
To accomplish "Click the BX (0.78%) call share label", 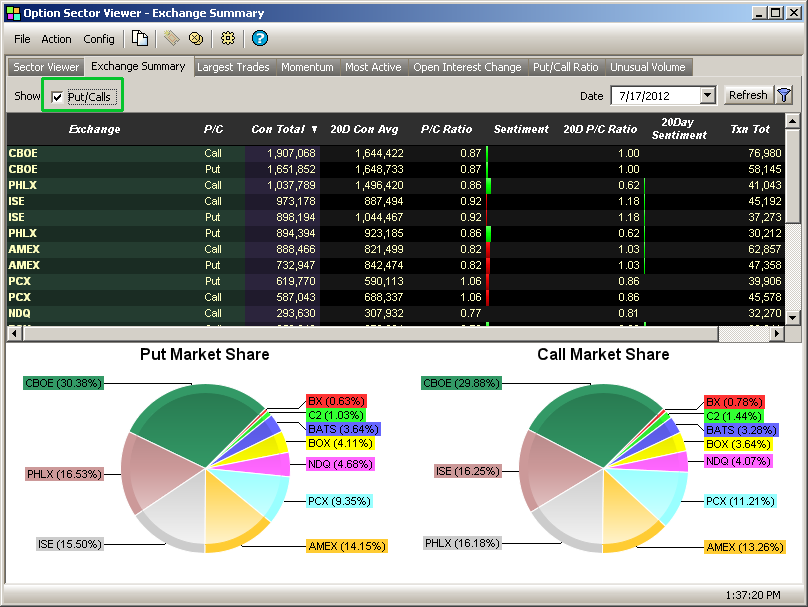I will pyautogui.click(x=734, y=402).
